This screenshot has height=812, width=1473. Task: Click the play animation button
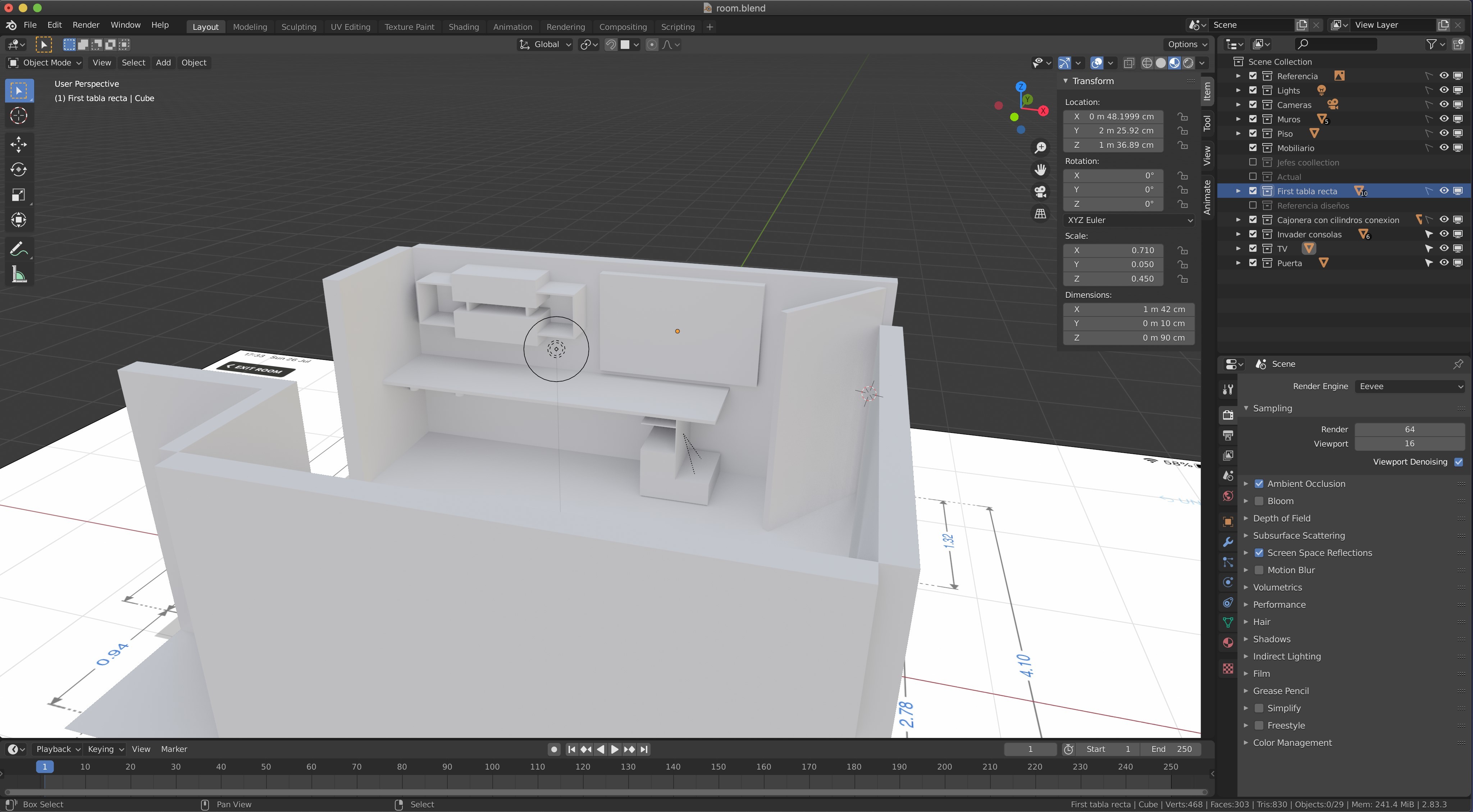(615, 749)
